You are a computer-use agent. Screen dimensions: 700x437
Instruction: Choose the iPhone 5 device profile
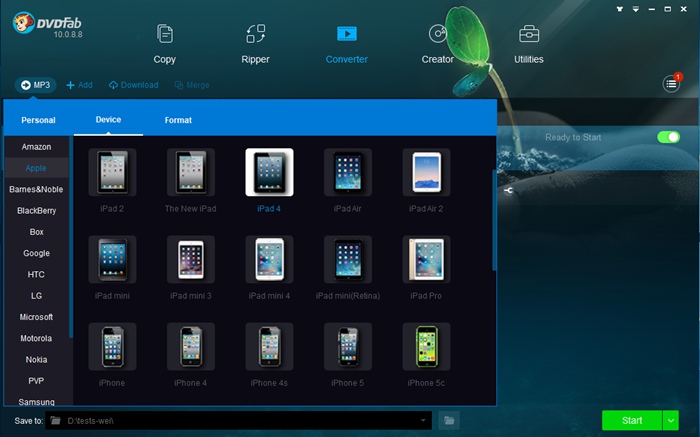348,346
